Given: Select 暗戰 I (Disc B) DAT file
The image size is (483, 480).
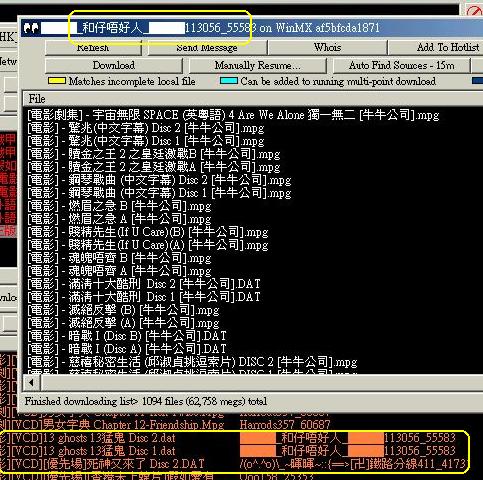Looking at the screenshot, I should pyautogui.click(x=127, y=336).
